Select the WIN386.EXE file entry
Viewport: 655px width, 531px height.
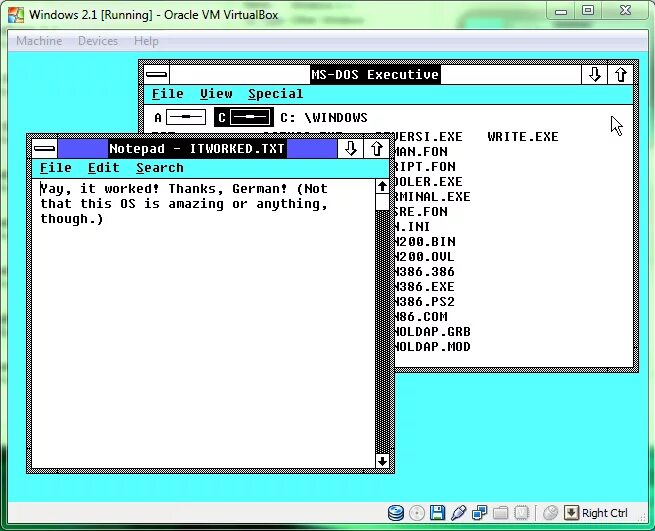click(x=424, y=287)
